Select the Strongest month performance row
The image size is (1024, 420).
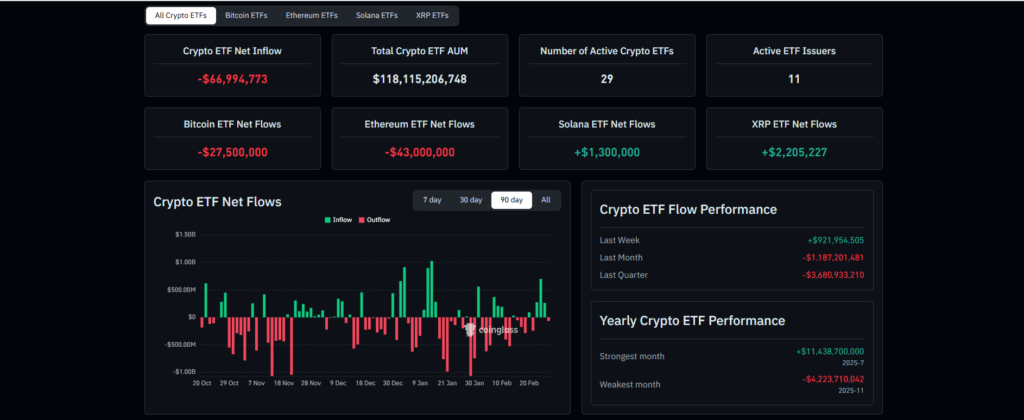[x=731, y=356]
